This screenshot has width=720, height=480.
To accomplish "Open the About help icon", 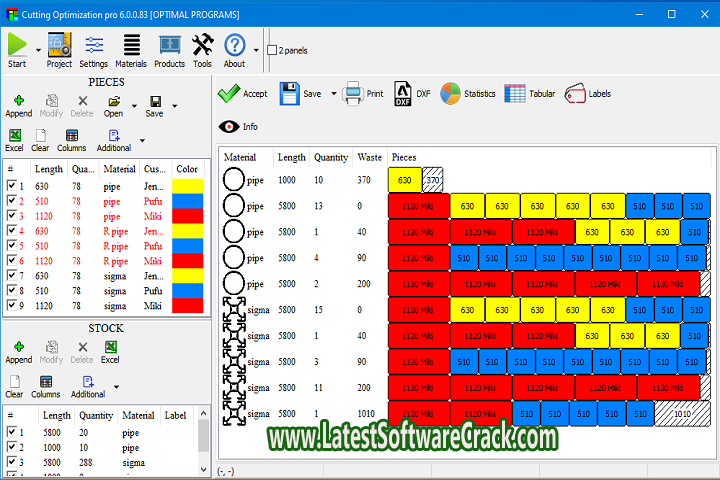I will [235, 50].
